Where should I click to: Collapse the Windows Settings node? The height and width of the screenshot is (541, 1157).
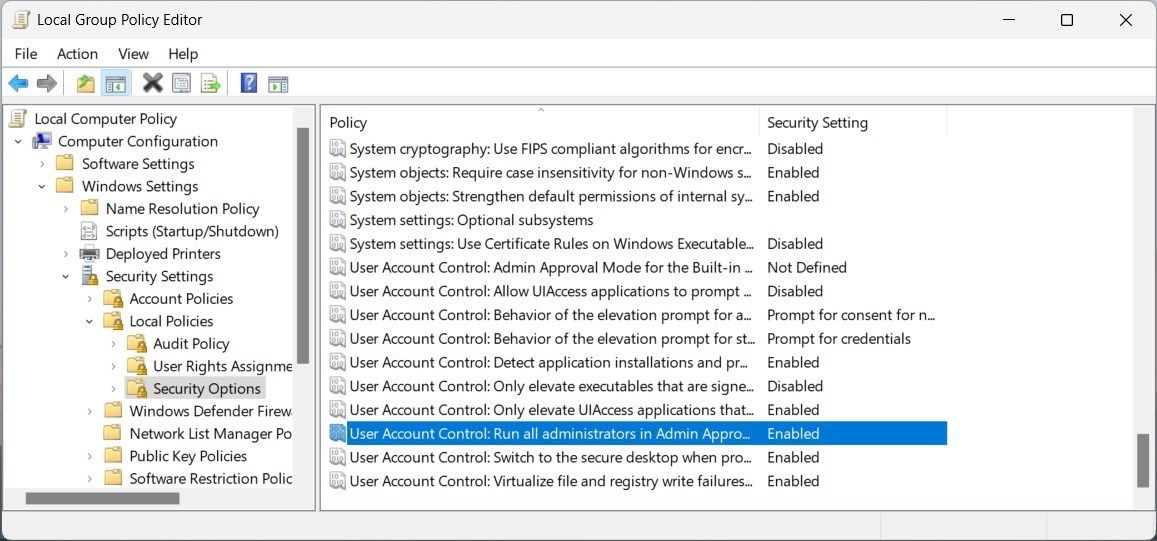(x=42, y=187)
